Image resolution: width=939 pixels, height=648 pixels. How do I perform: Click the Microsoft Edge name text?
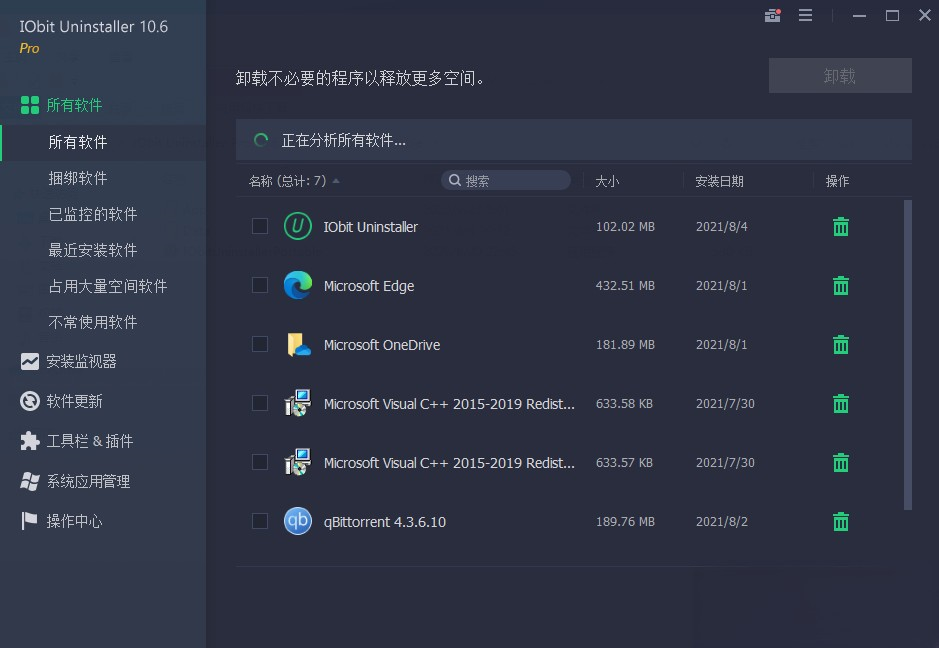tap(369, 286)
